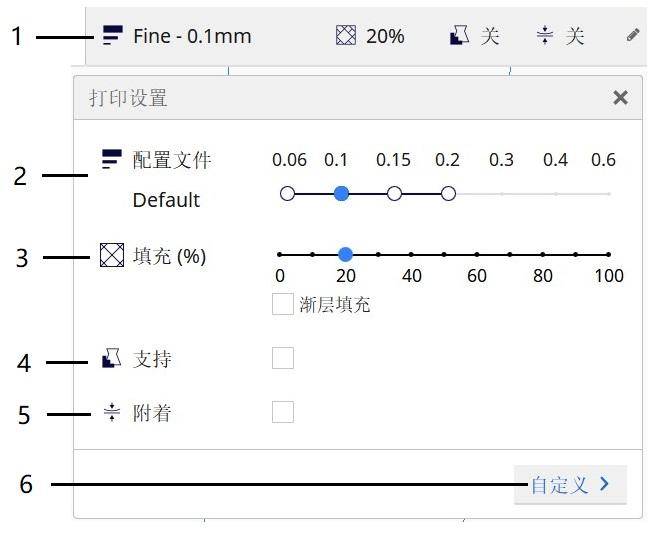The image size is (663, 540).
Task: Close the 打印设置 panel
Action: pyautogui.click(x=620, y=97)
